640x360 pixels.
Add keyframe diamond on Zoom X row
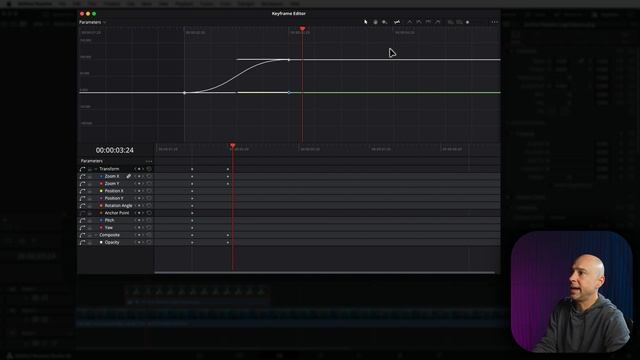coord(139,176)
